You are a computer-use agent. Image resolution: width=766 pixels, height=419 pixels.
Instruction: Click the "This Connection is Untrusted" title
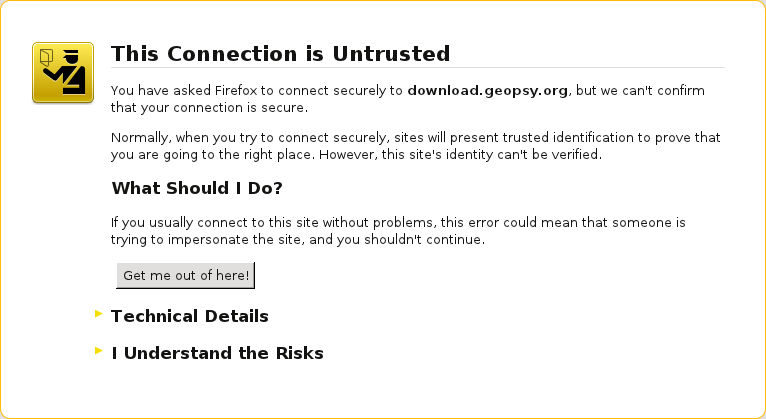(280, 53)
